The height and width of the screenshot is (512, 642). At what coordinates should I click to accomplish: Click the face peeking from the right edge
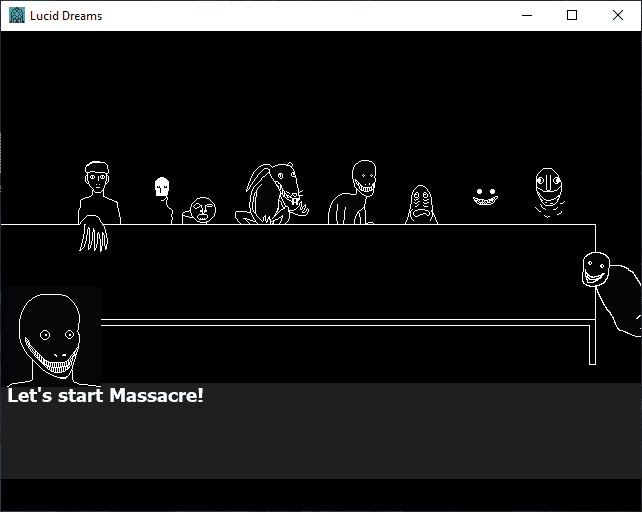click(596, 269)
